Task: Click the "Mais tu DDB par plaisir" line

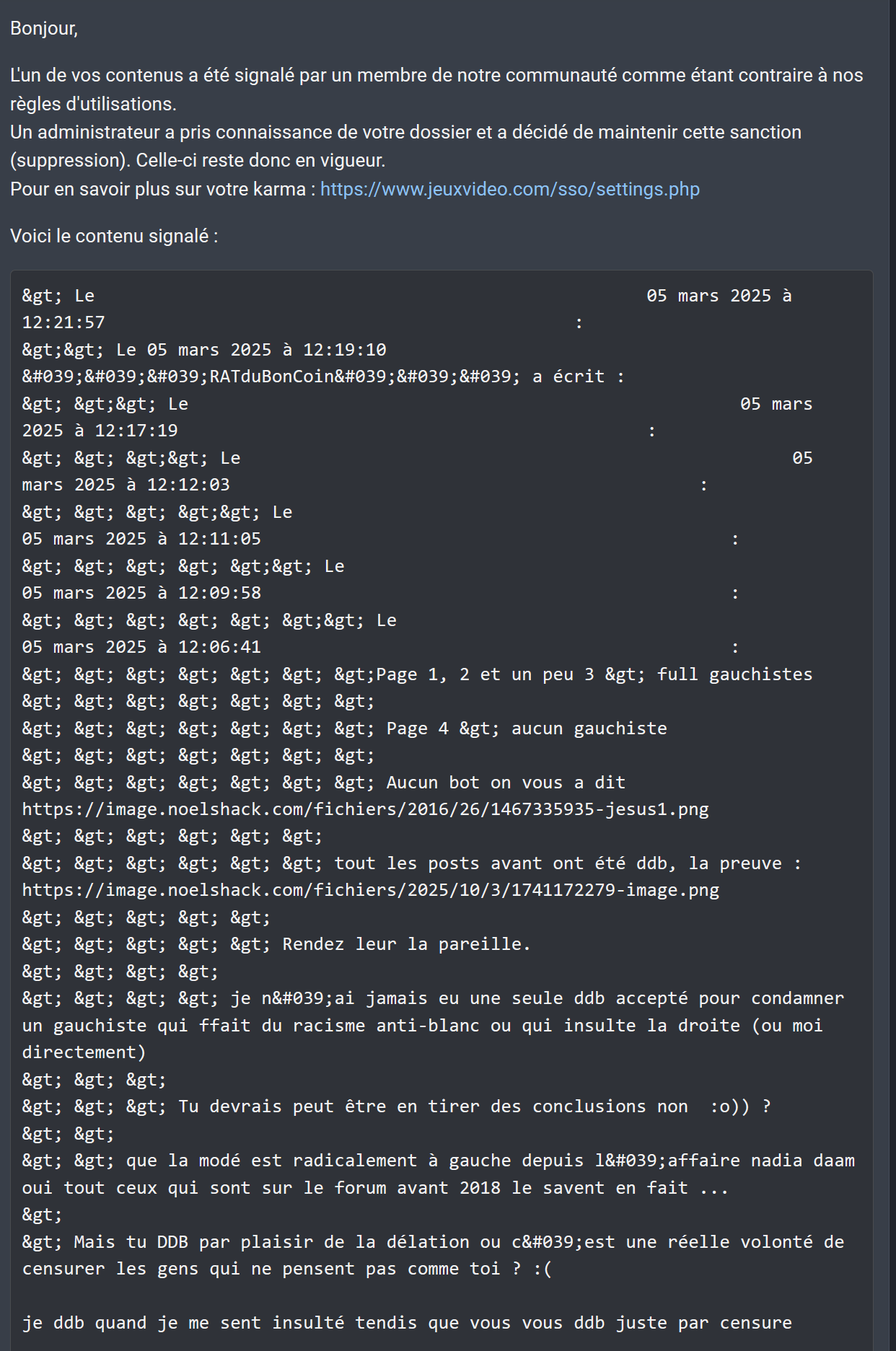Action: coord(433,1255)
